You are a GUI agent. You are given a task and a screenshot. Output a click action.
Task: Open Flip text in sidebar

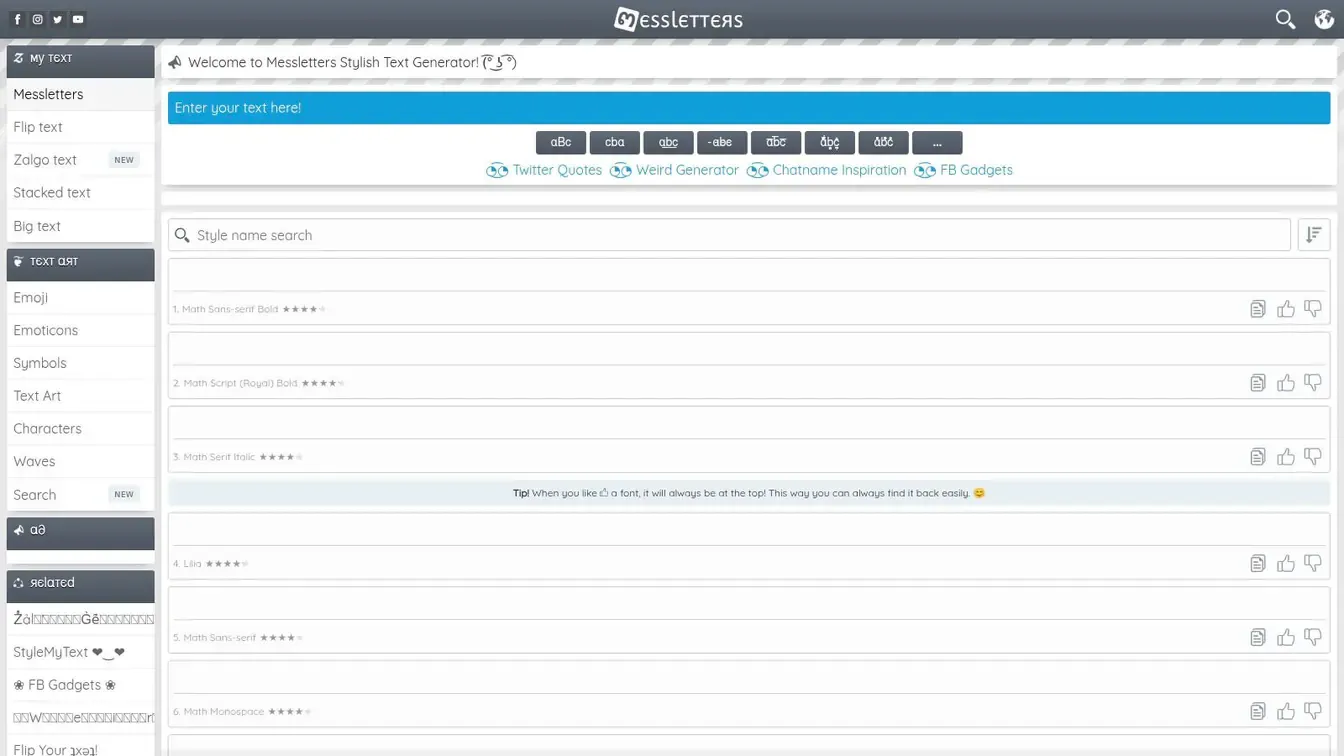[80, 127]
